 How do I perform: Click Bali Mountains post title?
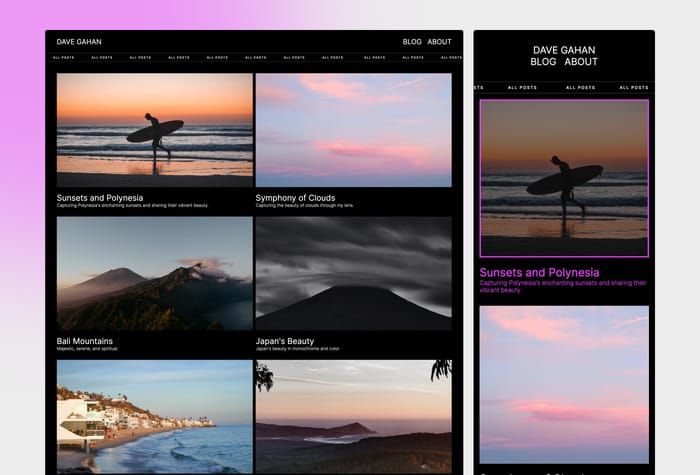tap(84, 341)
